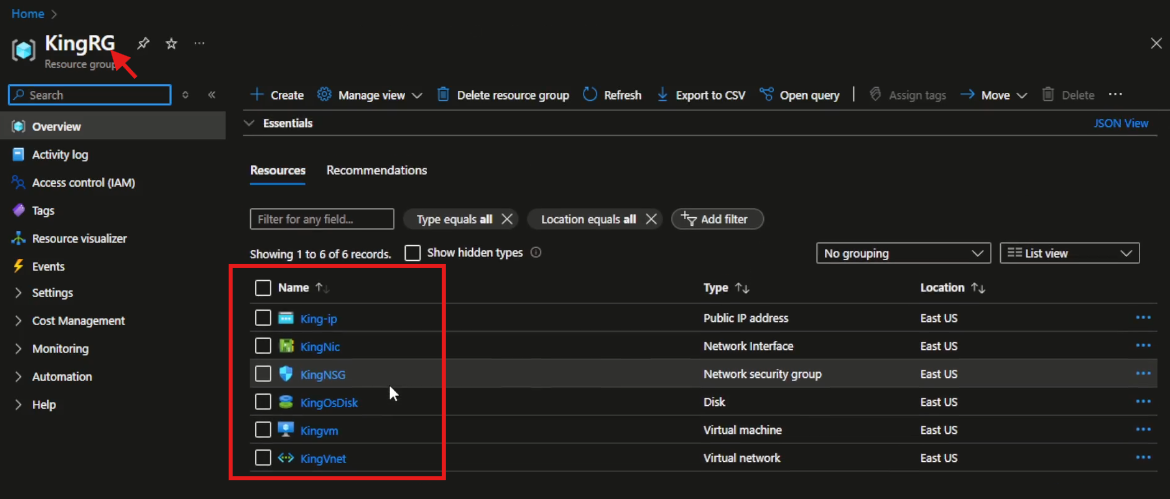Click the info icon beside Show hidden types
This screenshot has height=499, width=1170.
point(535,253)
